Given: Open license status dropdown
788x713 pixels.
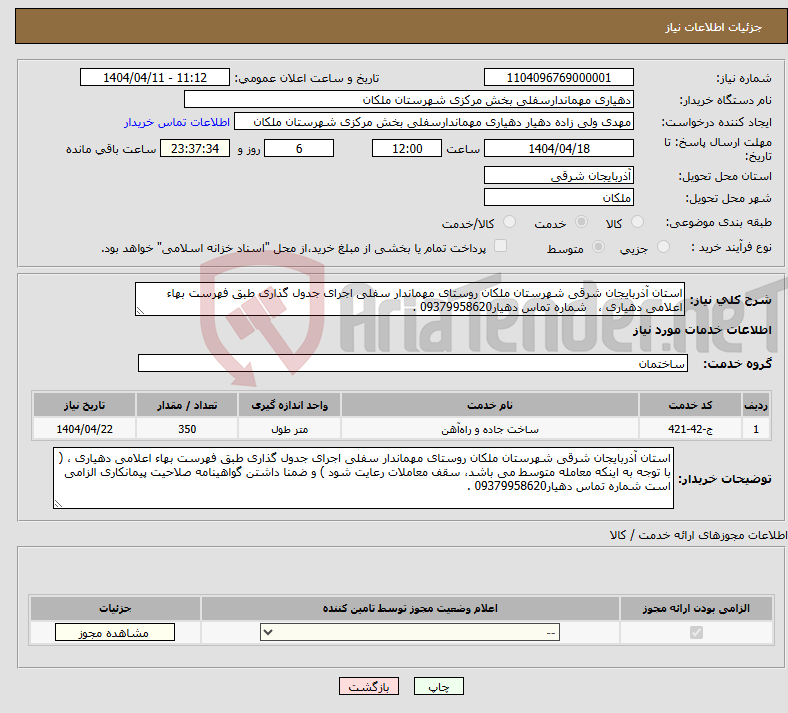Looking at the screenshot, I should pyautogui.click(x=410, y=633).
